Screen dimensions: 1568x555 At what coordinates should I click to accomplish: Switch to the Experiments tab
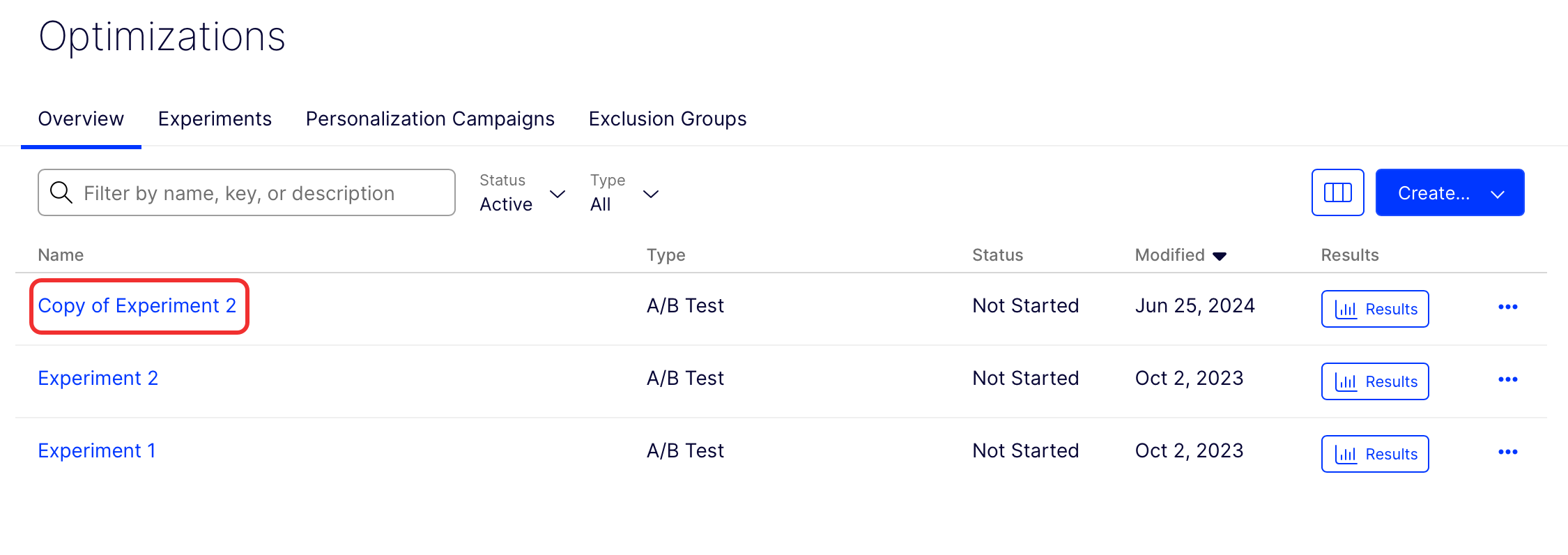click(215, 119)
